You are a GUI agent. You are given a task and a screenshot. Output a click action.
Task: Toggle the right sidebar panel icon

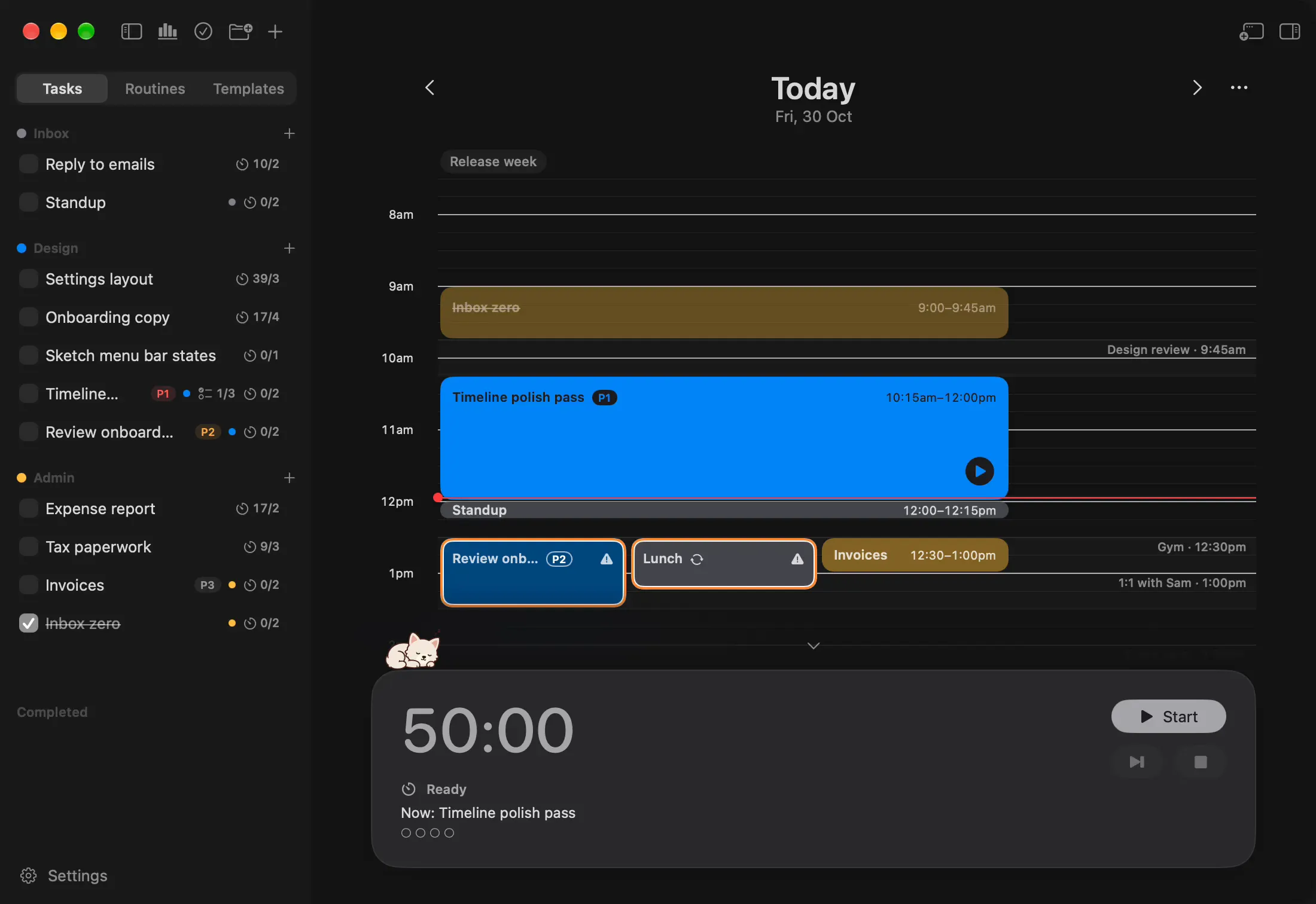(1290, 31)
